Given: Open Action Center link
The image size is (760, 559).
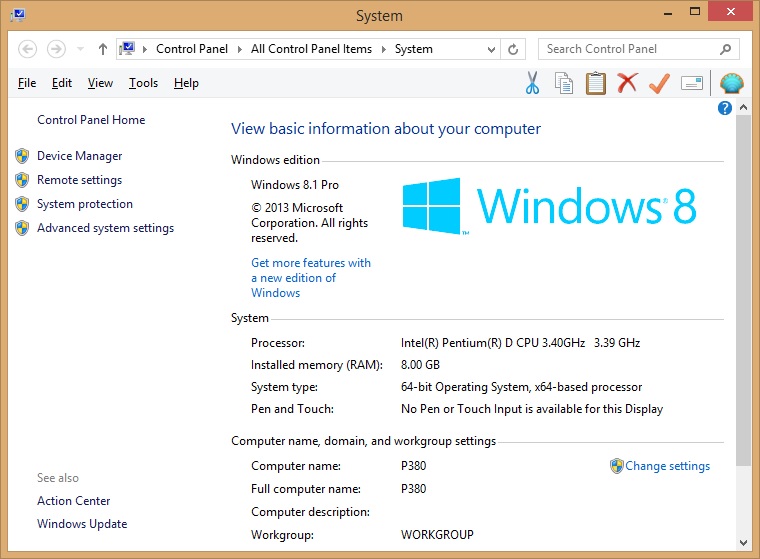Looking at the screenshot, I should [x=74, y=501].
